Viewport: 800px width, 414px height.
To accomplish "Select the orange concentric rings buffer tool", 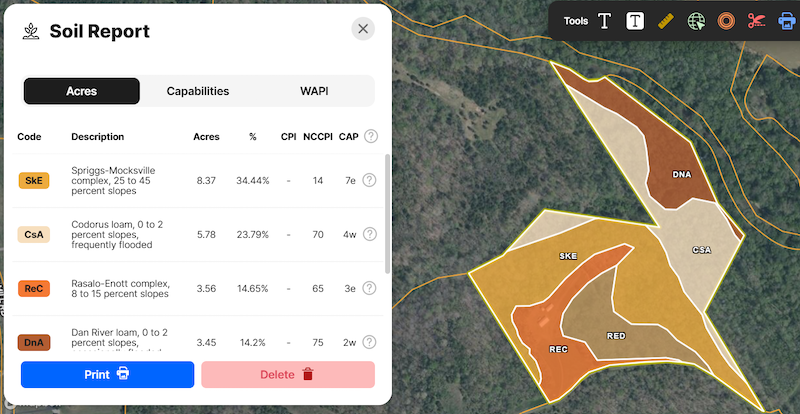I will click(726, 21).
